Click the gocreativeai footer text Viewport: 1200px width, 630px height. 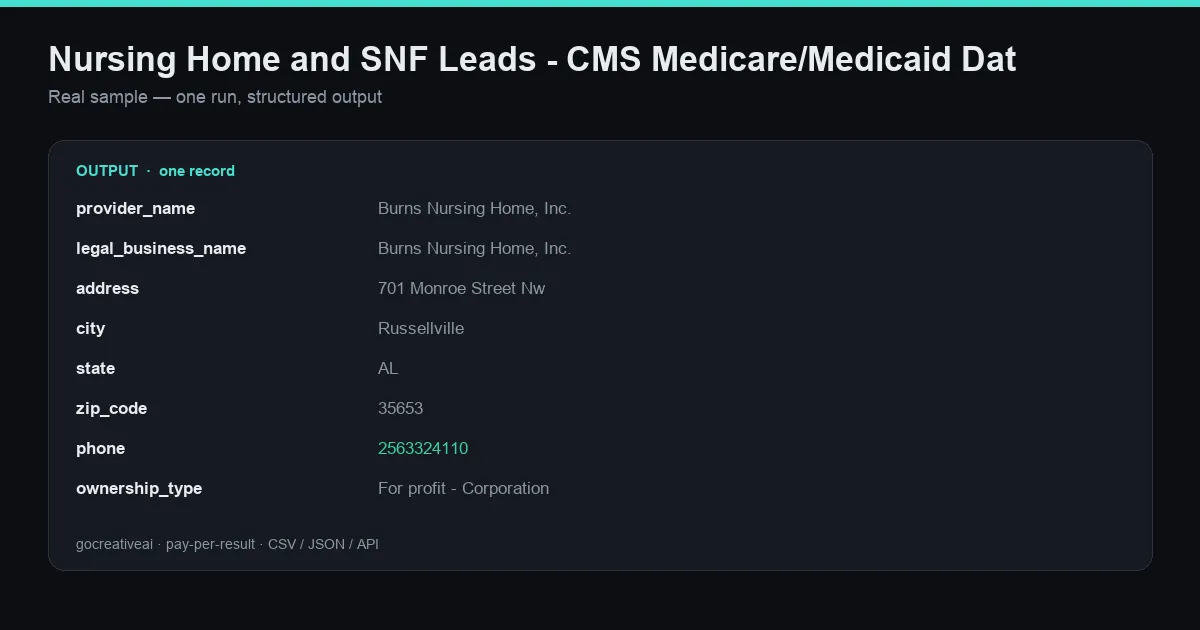tap(227, 544)
